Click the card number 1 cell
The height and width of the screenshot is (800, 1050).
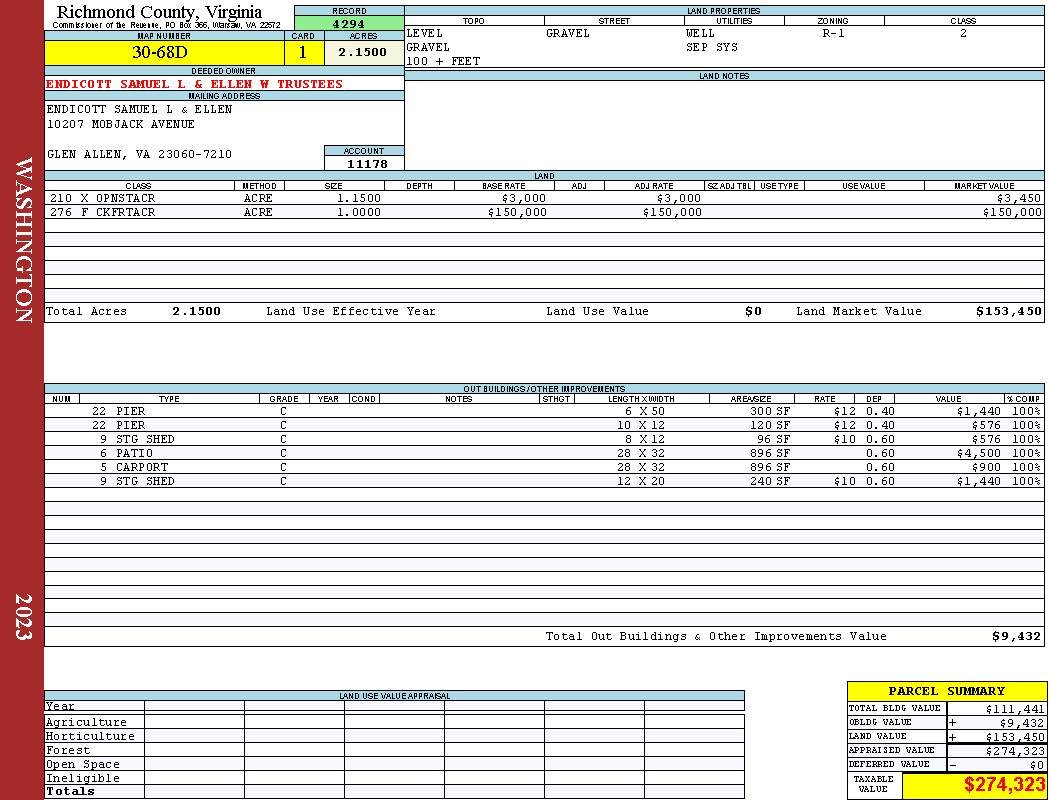304,52
